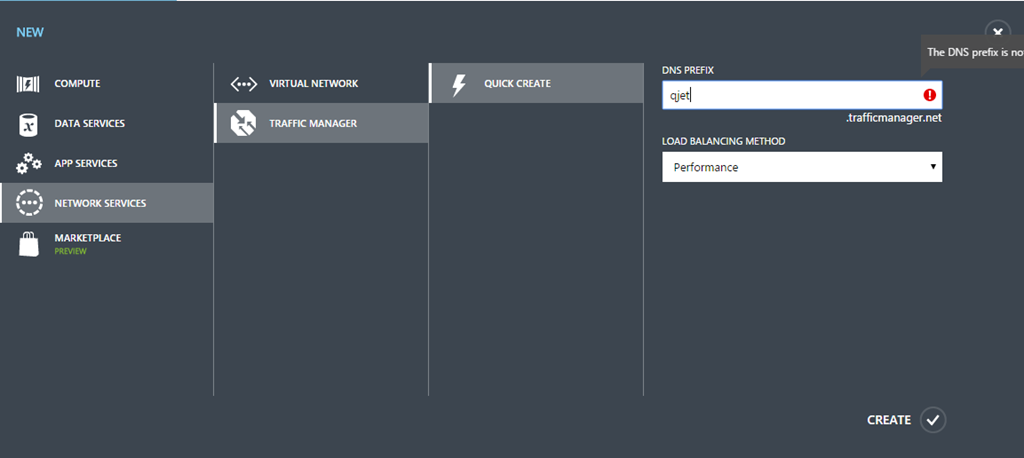Click the DNS prefix validation tooltip

point(974,53)
